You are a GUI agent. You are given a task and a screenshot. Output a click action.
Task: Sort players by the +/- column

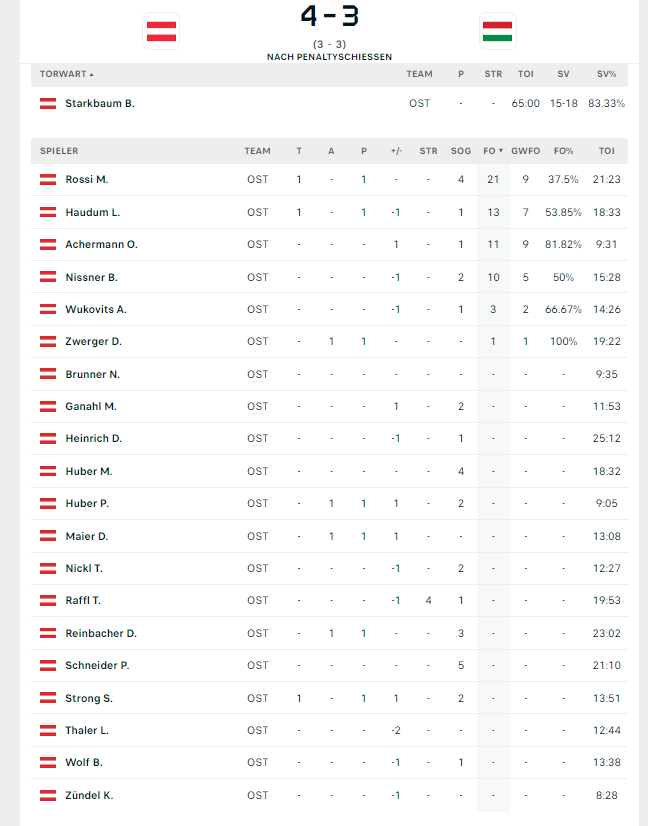click(x=396, y=151)
